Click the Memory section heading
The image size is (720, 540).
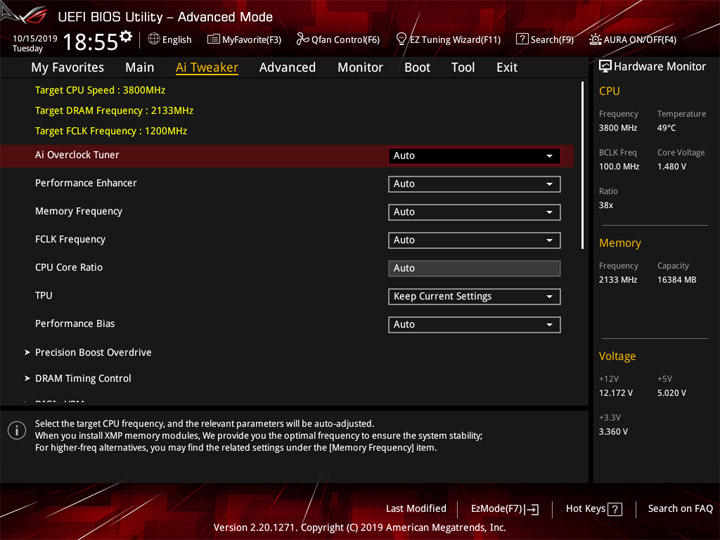620,243
